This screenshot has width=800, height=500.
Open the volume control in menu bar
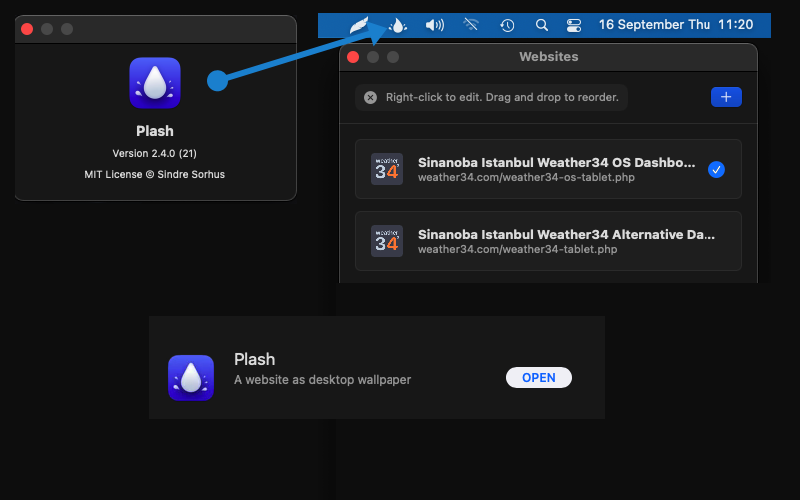pos(435,25)
